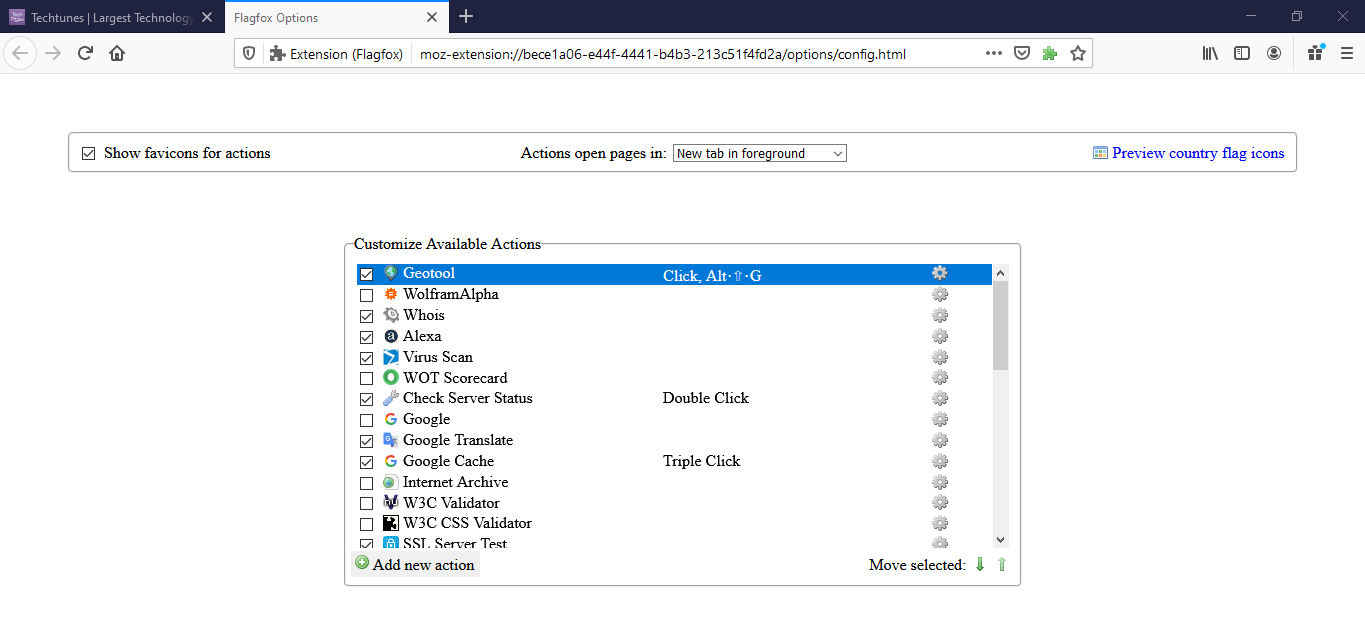Open page actions three-dot menu
This screenshot has width=1365, height=642.
point(993,54)
